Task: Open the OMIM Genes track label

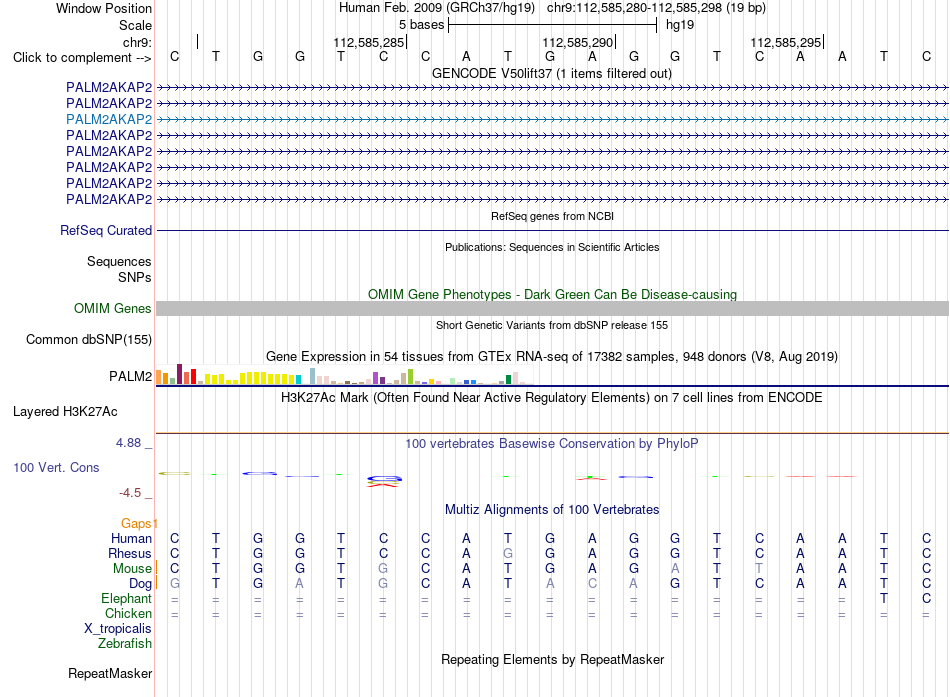Action: (113, 308)
